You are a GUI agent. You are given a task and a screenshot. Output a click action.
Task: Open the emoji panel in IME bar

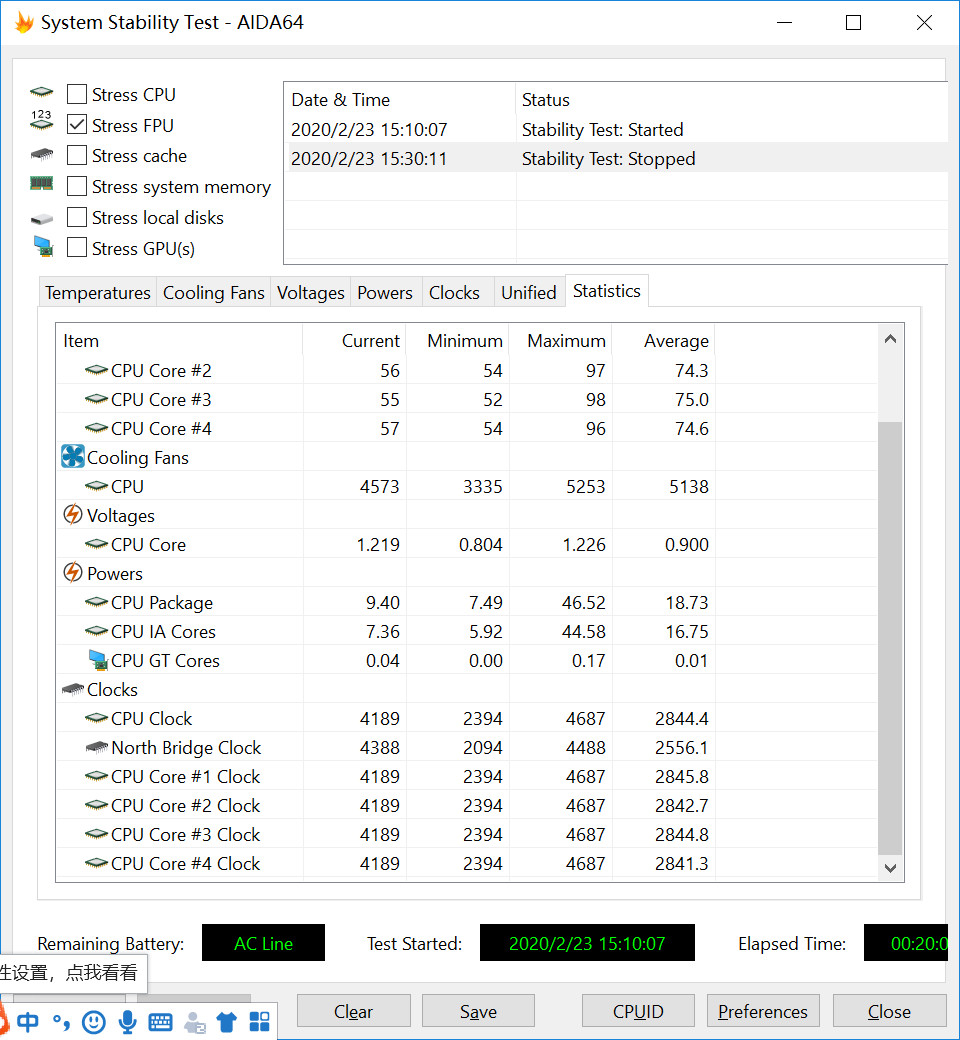click(94, 1022)
